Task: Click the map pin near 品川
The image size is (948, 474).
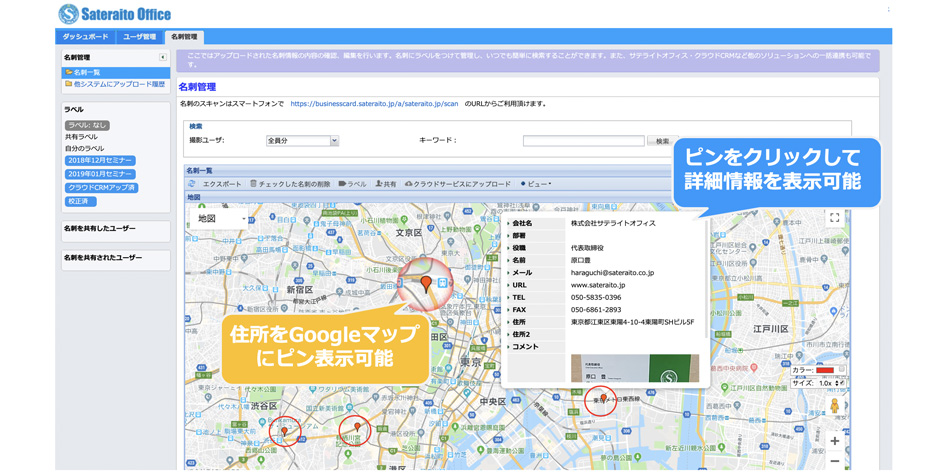Action: pos(357,427)
